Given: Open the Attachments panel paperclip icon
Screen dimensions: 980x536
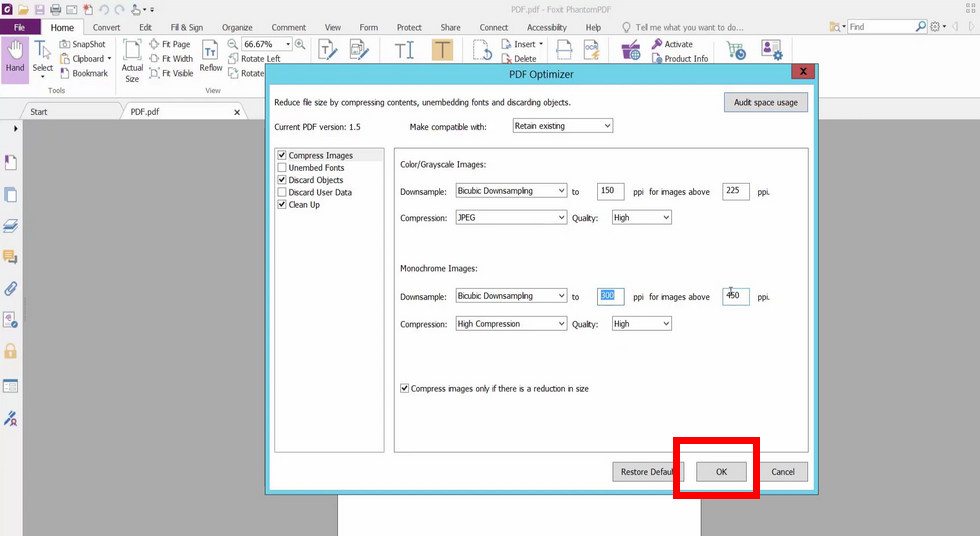Looking at the screenshot, I should click(11, 289).
